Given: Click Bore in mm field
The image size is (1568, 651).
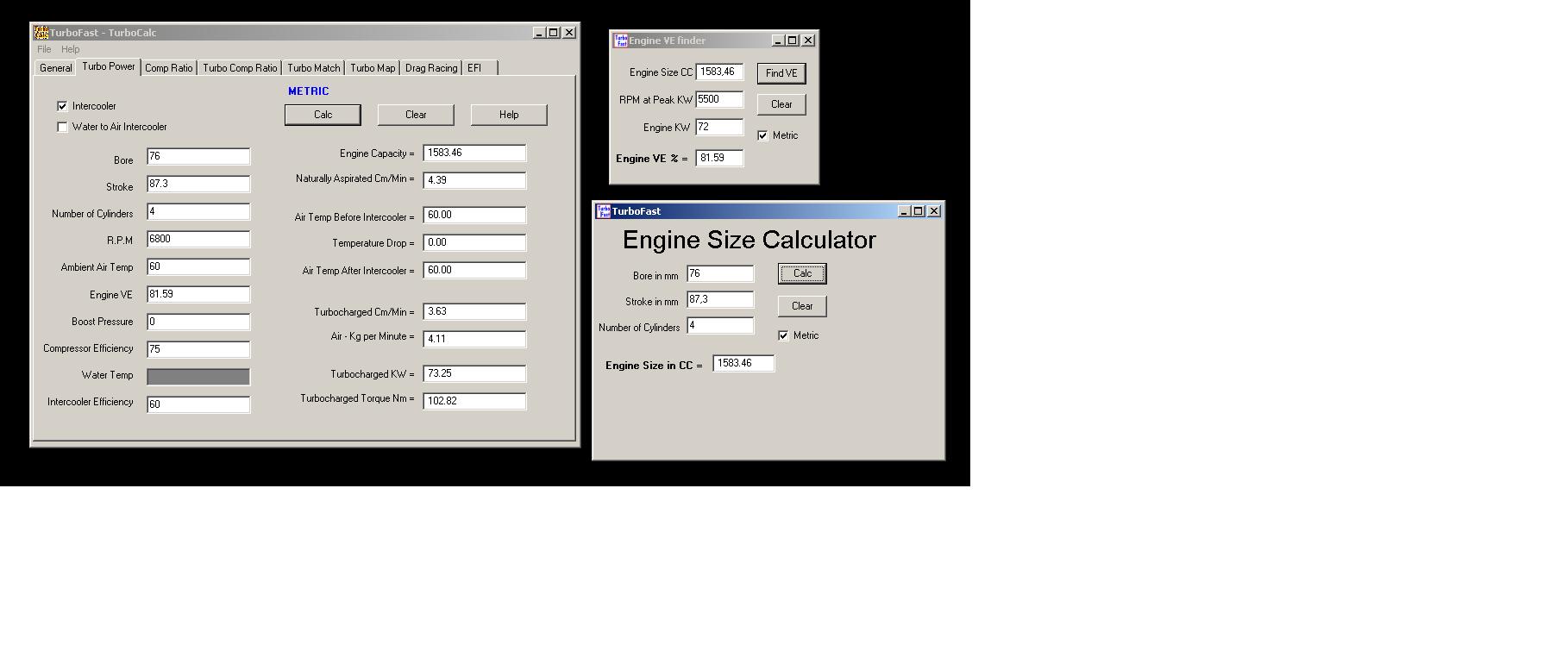Looking at the screenshot, I should coord(720,273).
